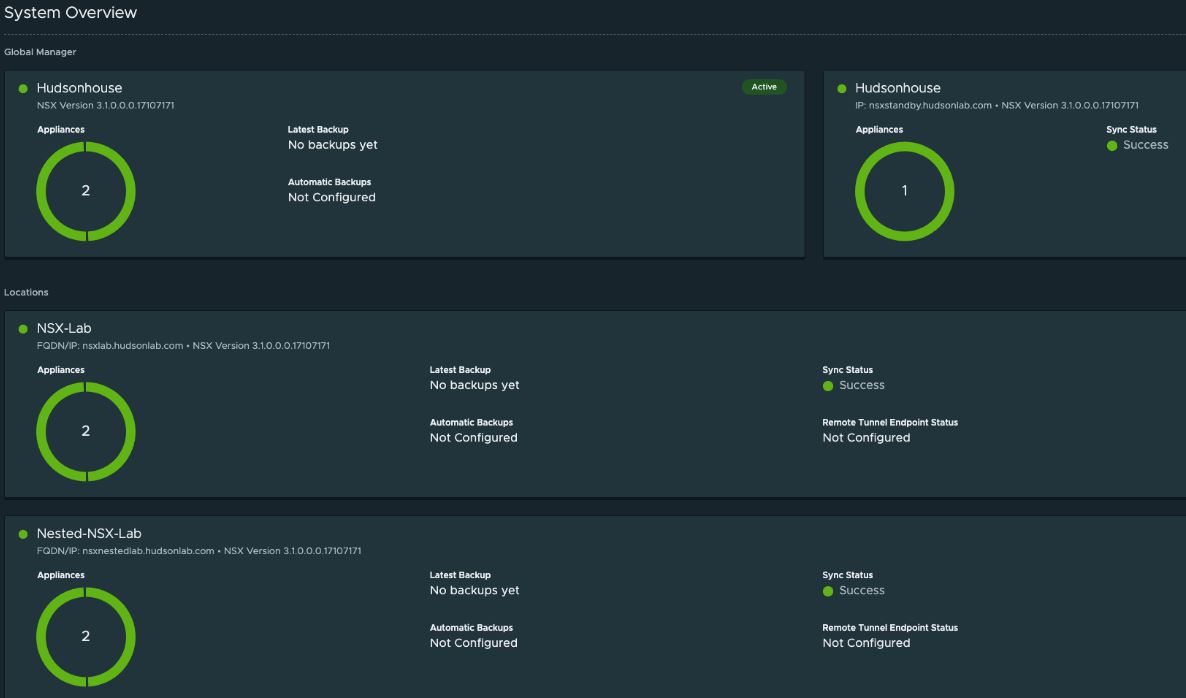Open the Nested-NSX-Lab location title
The width and height of the screenshot is (1186, 698).
(89, 533)
